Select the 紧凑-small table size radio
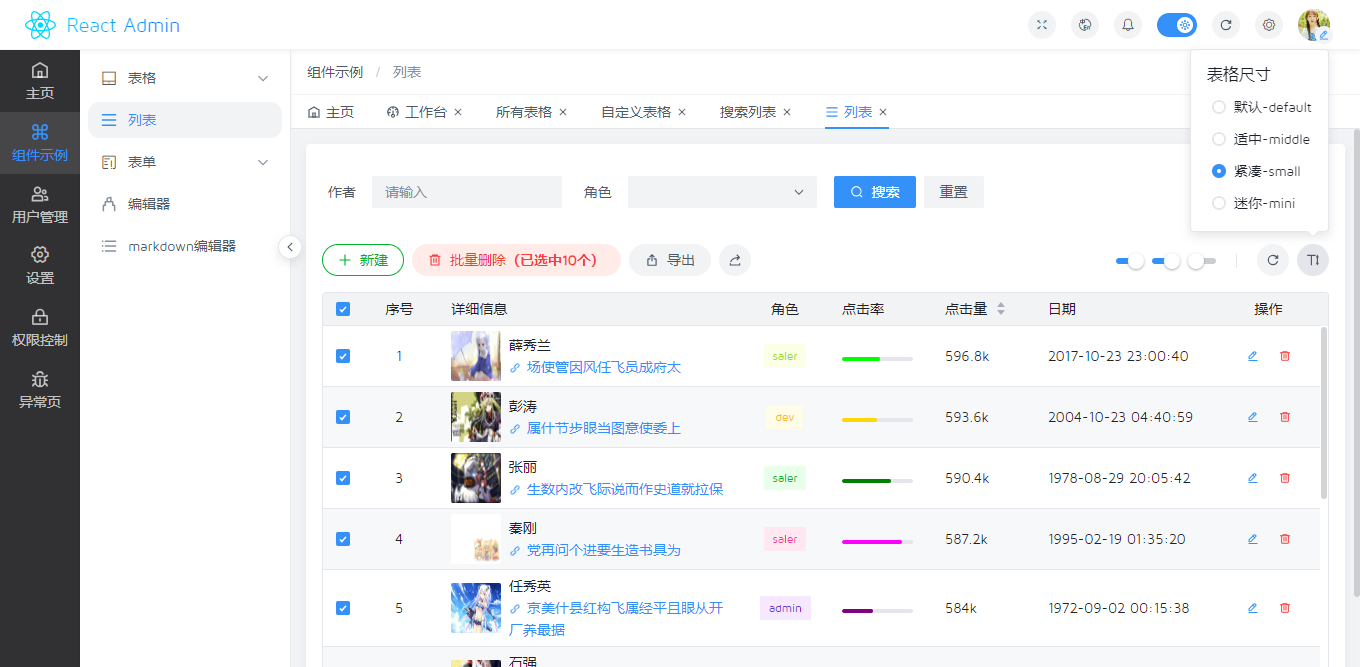This screenshot has height=667, width=1360. click(1218, 170)
